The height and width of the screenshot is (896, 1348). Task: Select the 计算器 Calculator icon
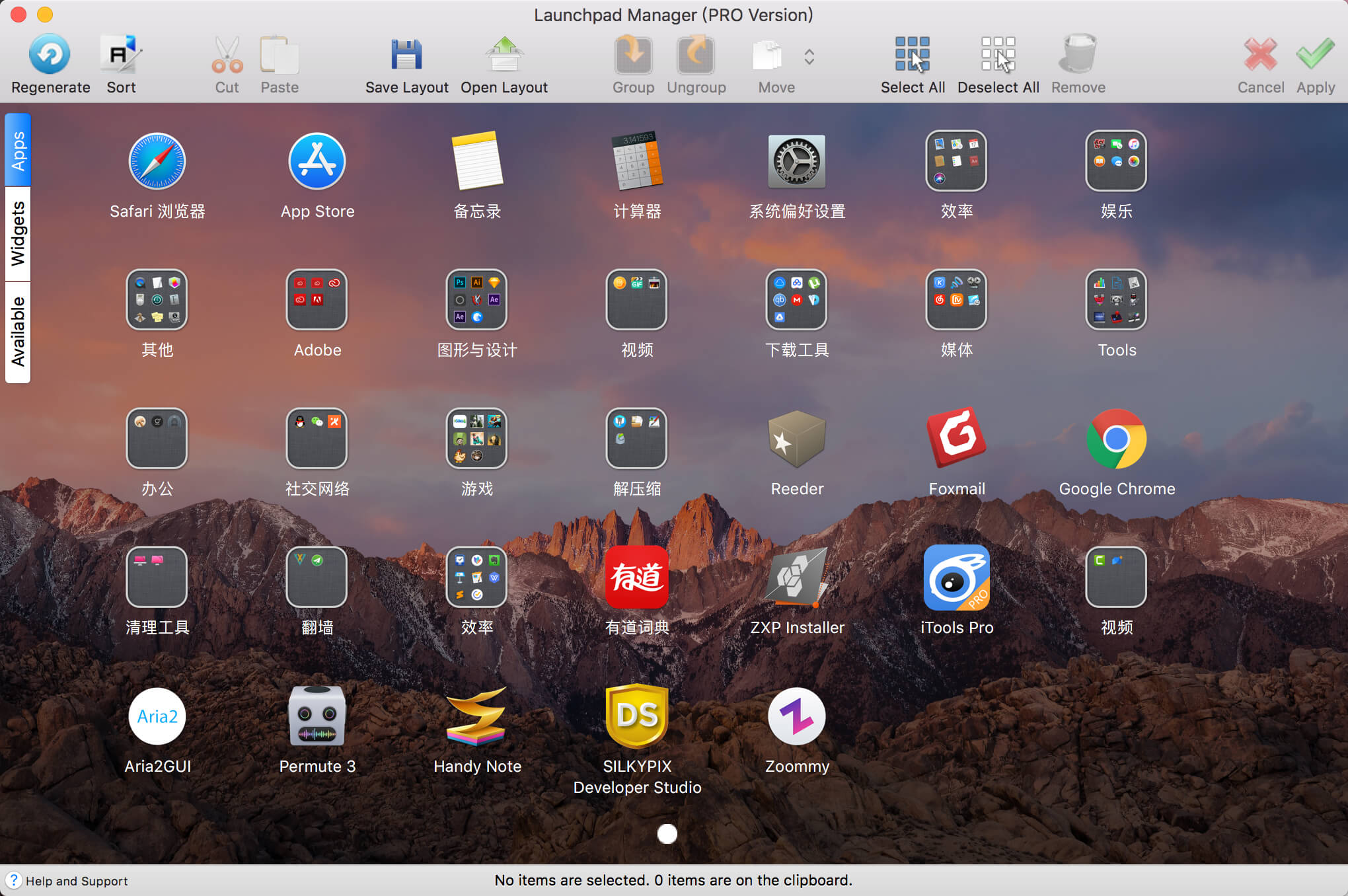tap(637, 161)
